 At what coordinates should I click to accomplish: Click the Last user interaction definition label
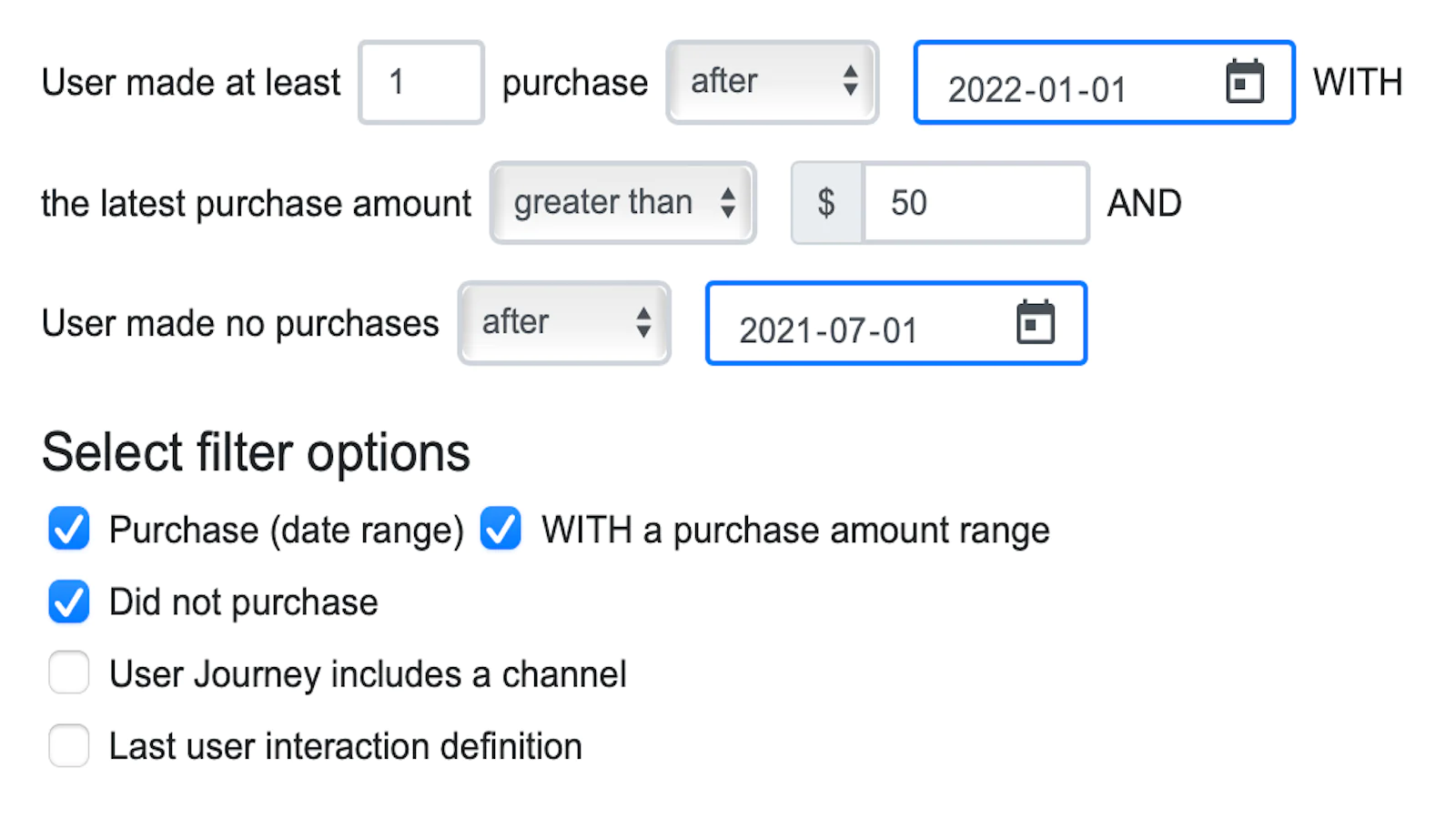pos(345,746)
